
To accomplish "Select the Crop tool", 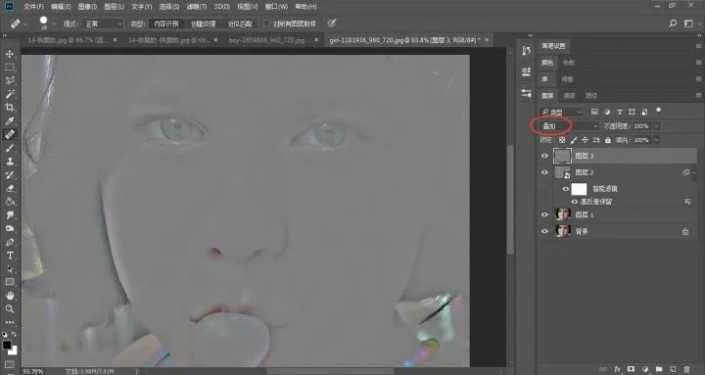I will (9, 107).
